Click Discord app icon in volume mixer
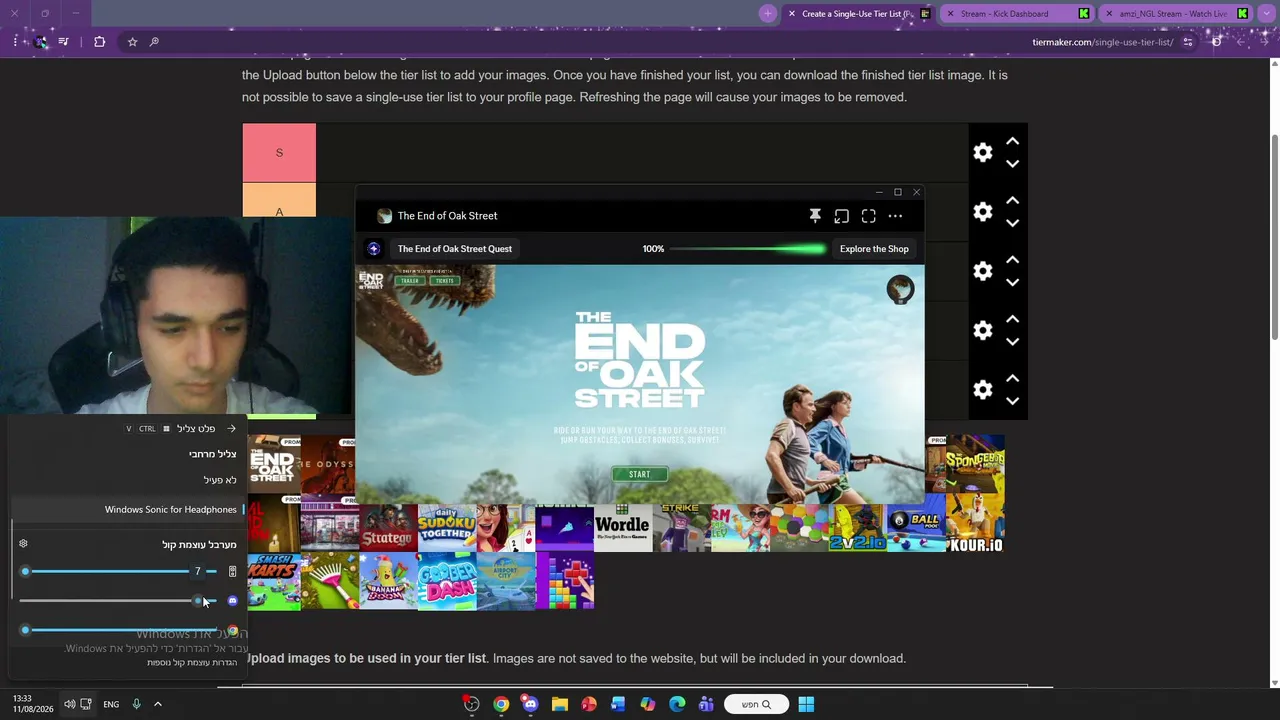 (x=232, y=601)
